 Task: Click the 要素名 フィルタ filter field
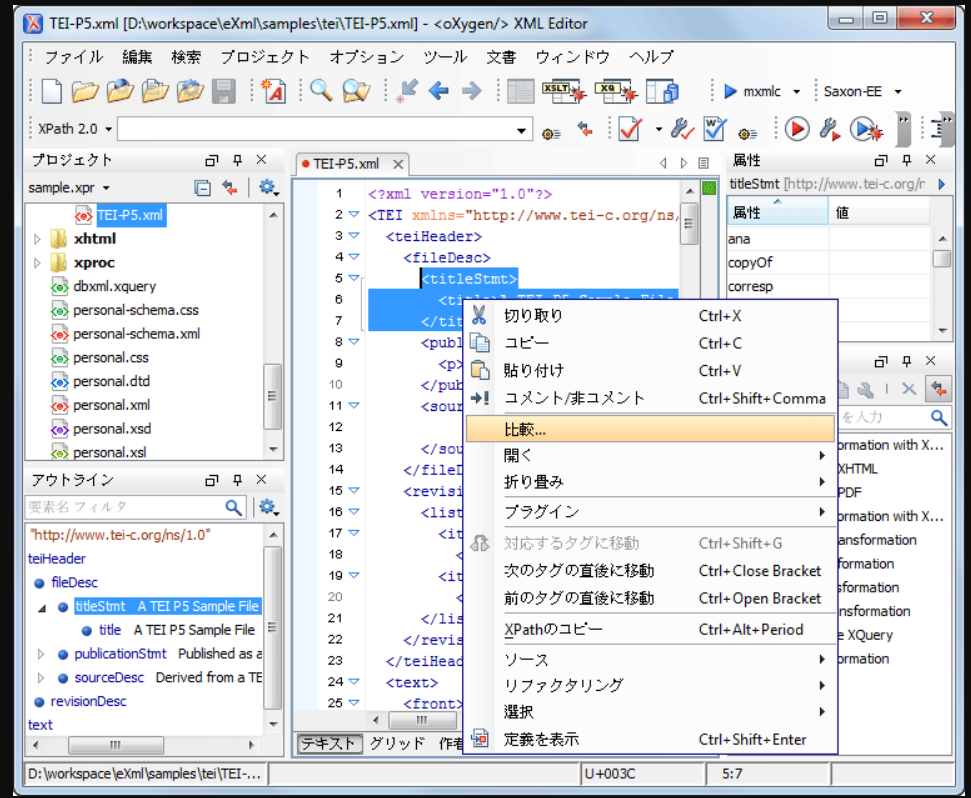click(x=125, y=507)
